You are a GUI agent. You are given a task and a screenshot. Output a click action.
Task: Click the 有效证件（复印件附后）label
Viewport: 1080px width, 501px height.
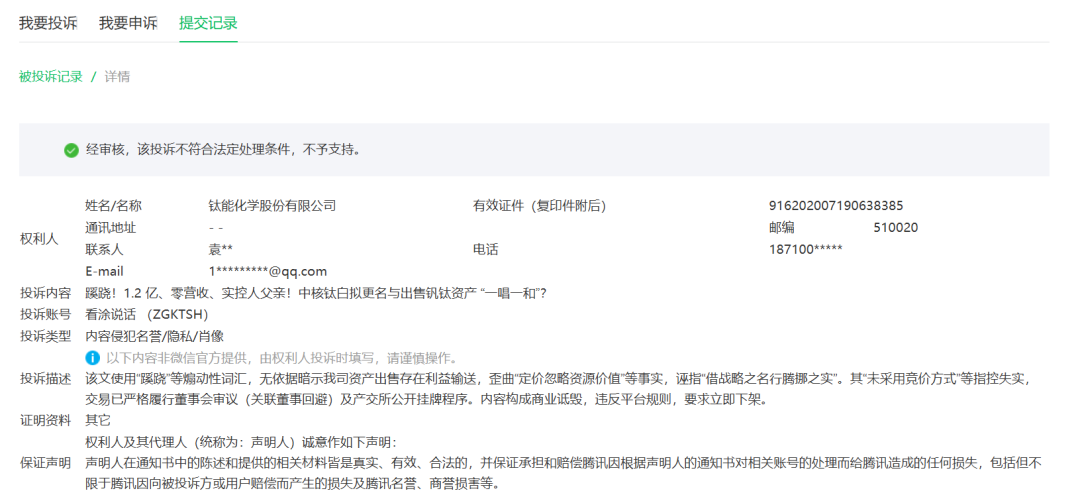539,205
